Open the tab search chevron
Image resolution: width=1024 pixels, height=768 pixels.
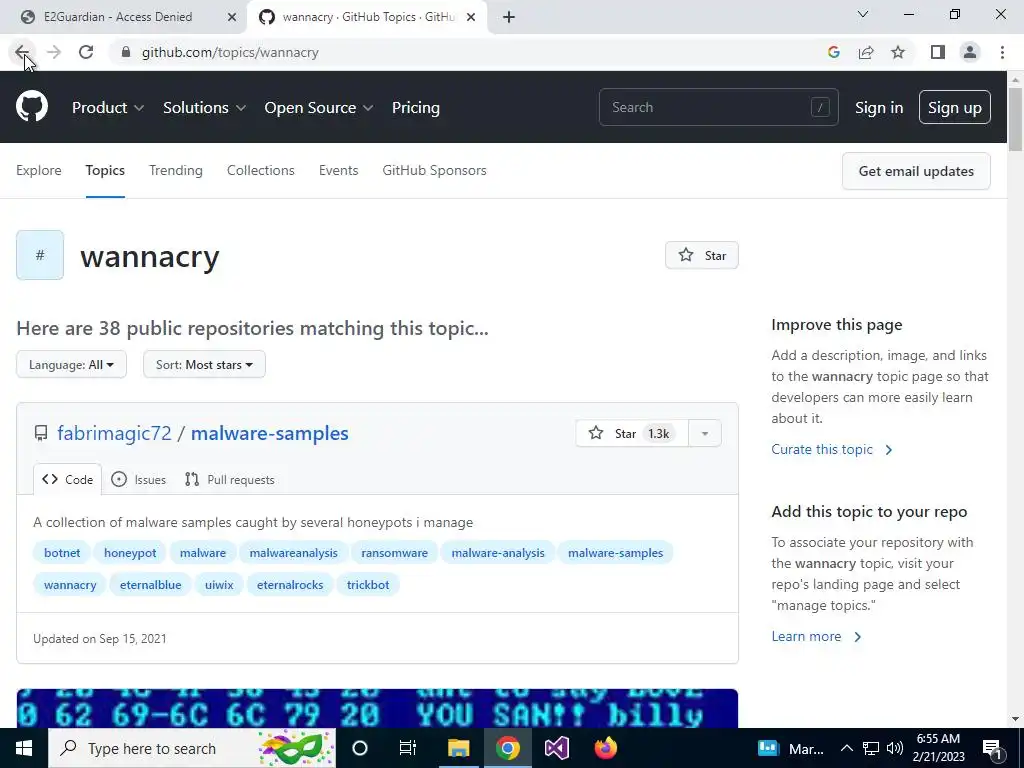[863, 14]
